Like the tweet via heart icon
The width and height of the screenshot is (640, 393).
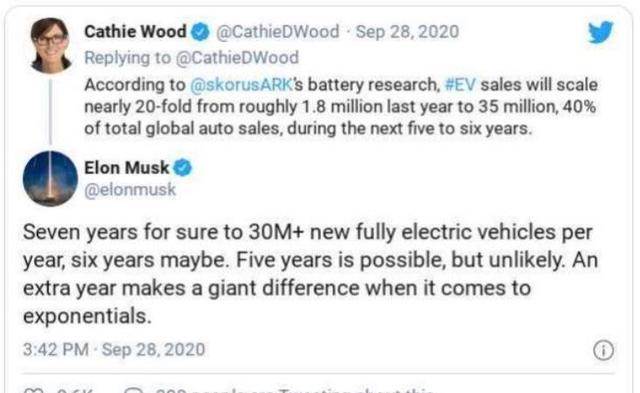[33, 391]
